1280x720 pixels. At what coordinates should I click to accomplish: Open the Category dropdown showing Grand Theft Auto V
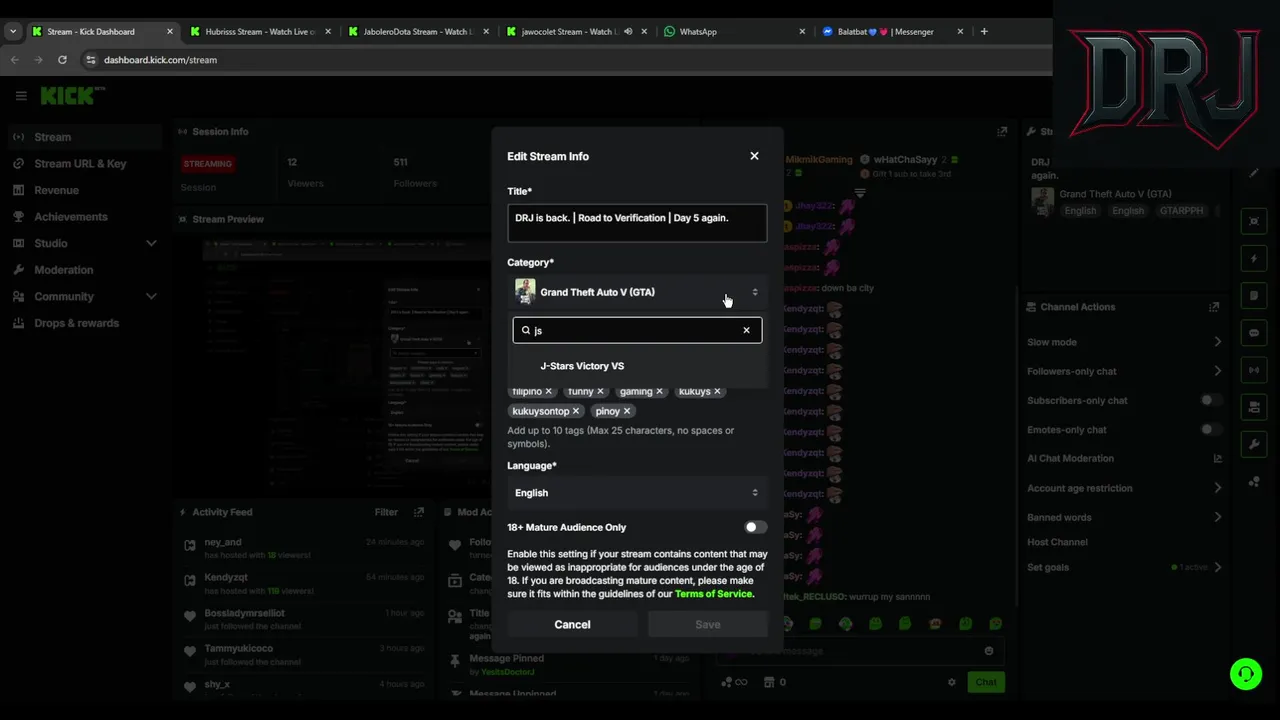(x=637, y=292)
